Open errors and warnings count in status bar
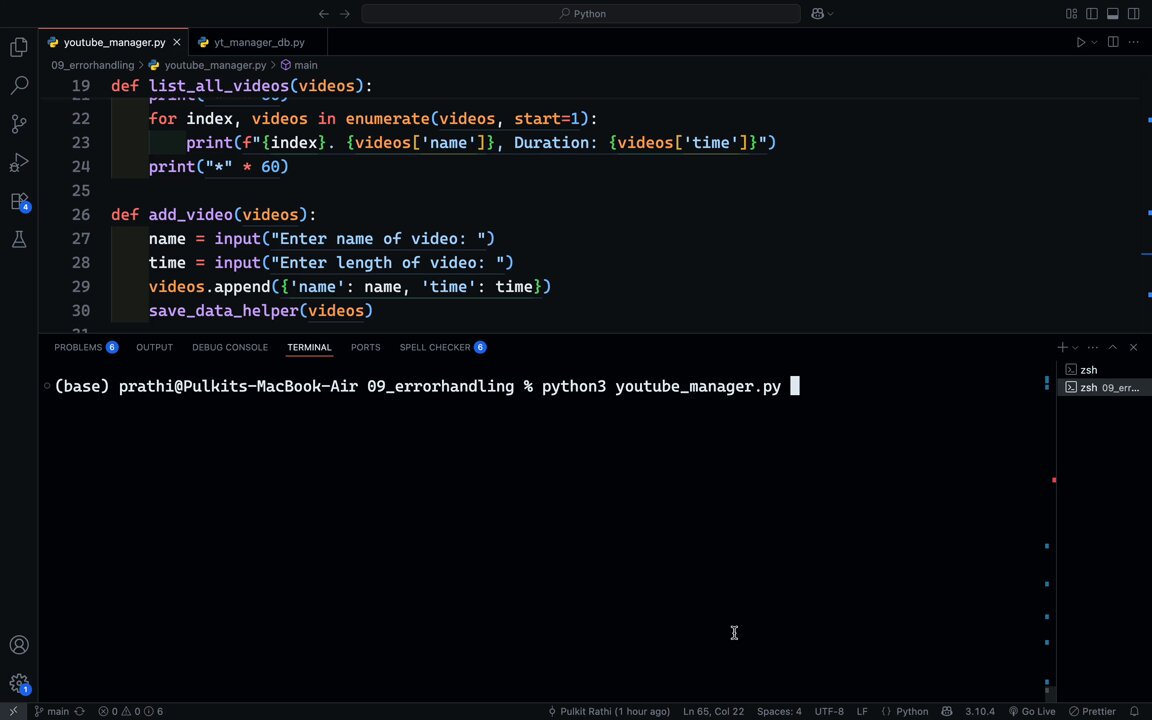 131,711
